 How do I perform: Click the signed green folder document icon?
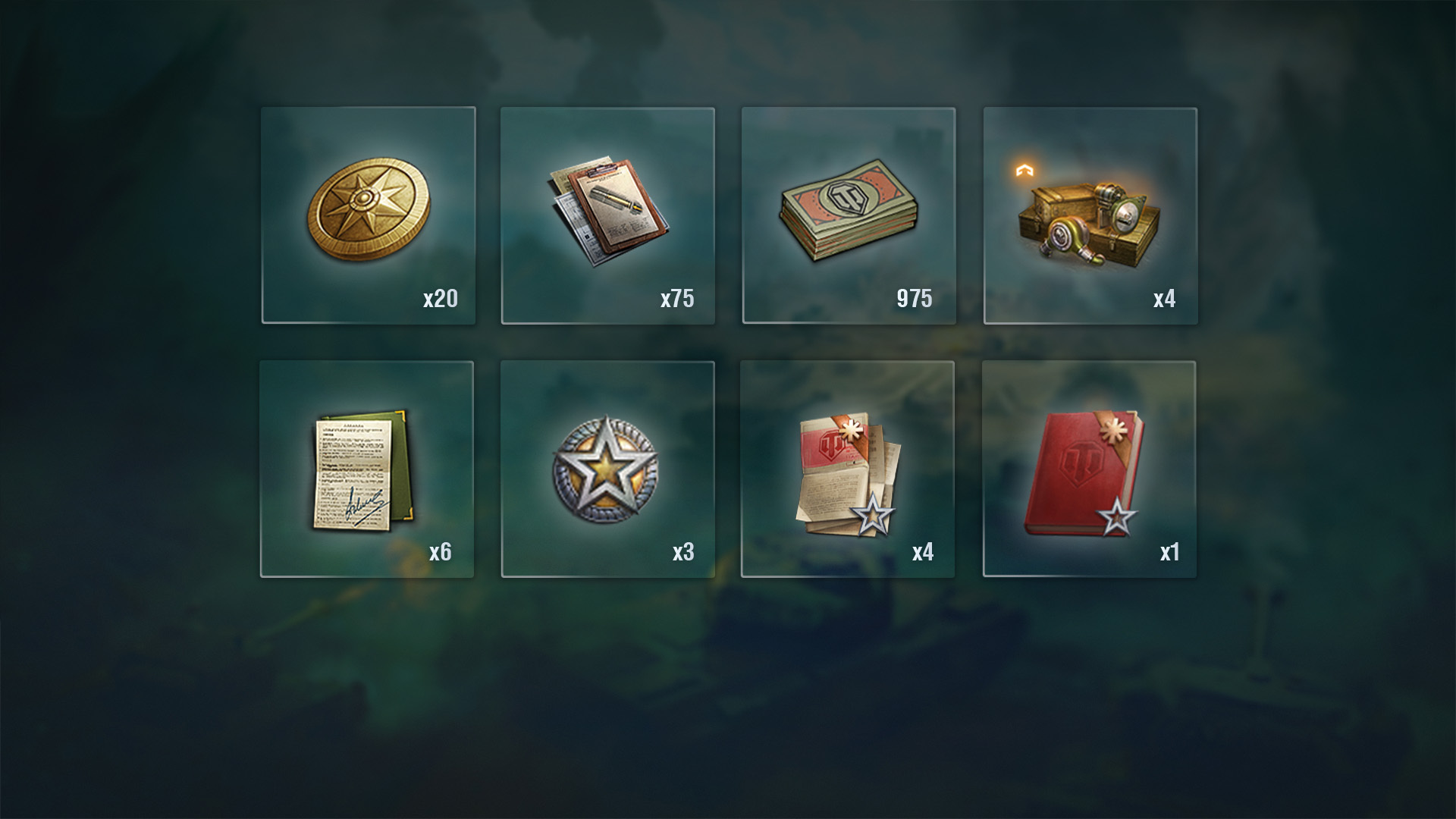[x=364, y=472]
